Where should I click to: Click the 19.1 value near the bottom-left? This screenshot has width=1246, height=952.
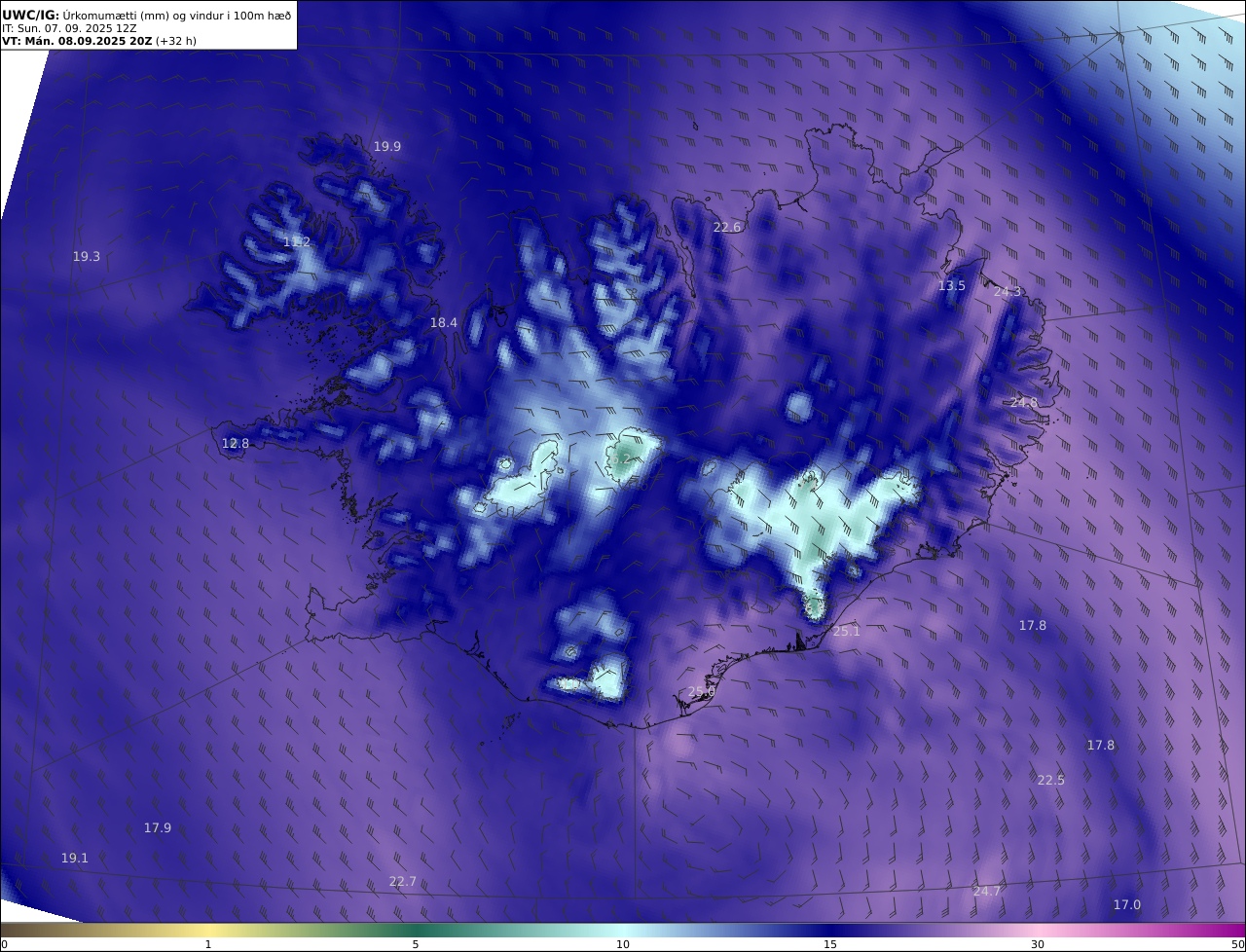(75, 858)
